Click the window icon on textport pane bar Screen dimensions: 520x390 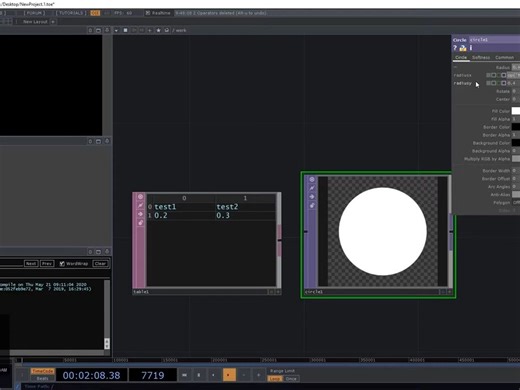[x=98, y=252]
